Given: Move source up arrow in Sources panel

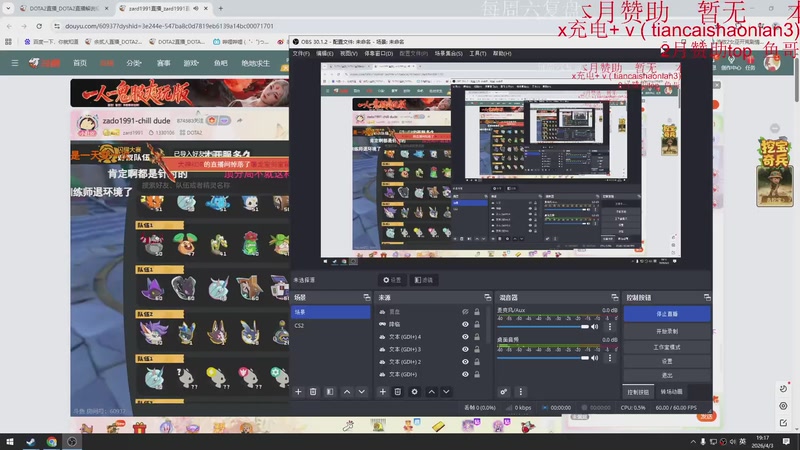Looking at the screenshot, I should pos(432,392).
